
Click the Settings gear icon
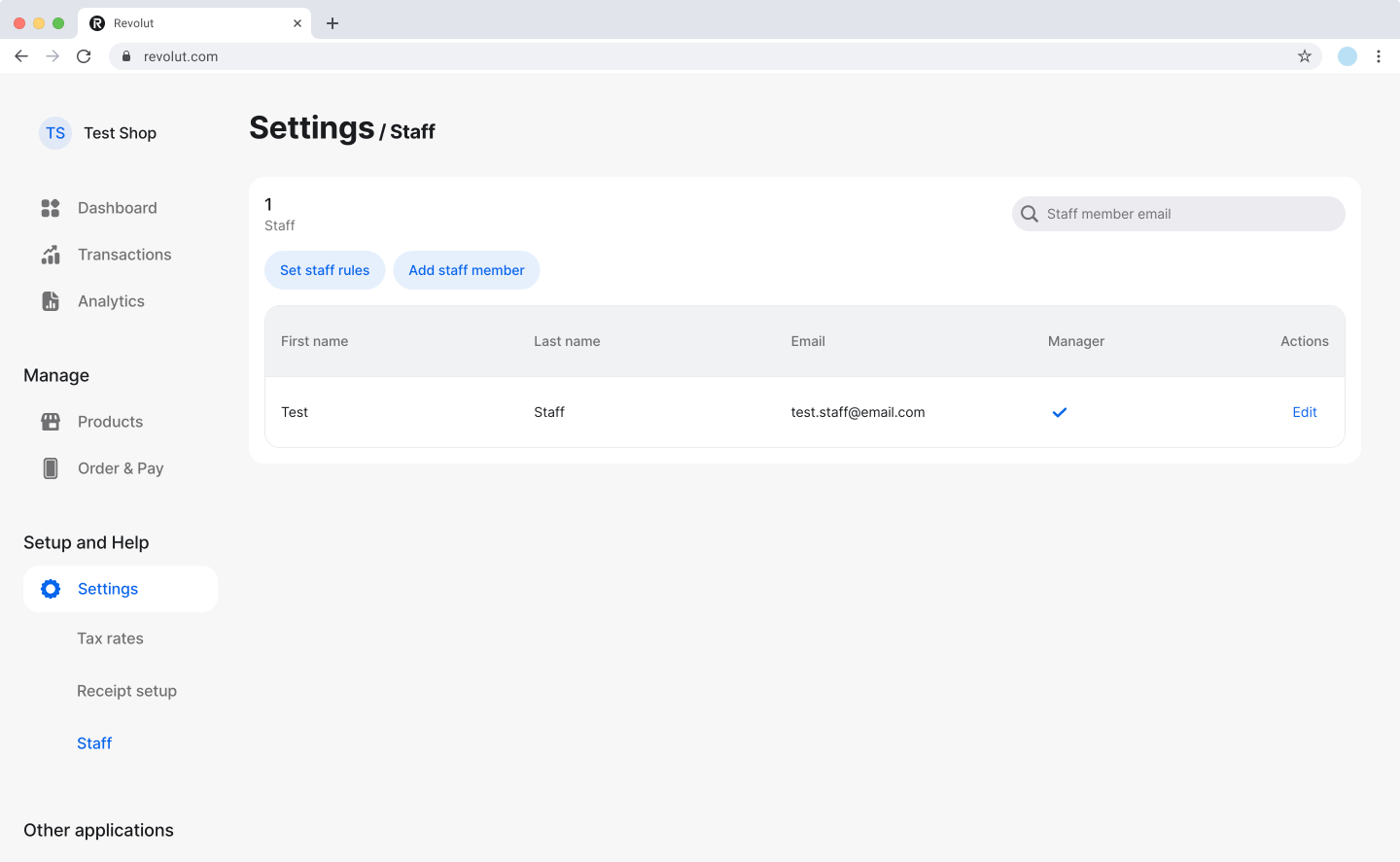pyautogui.click(x=51, y=589)
